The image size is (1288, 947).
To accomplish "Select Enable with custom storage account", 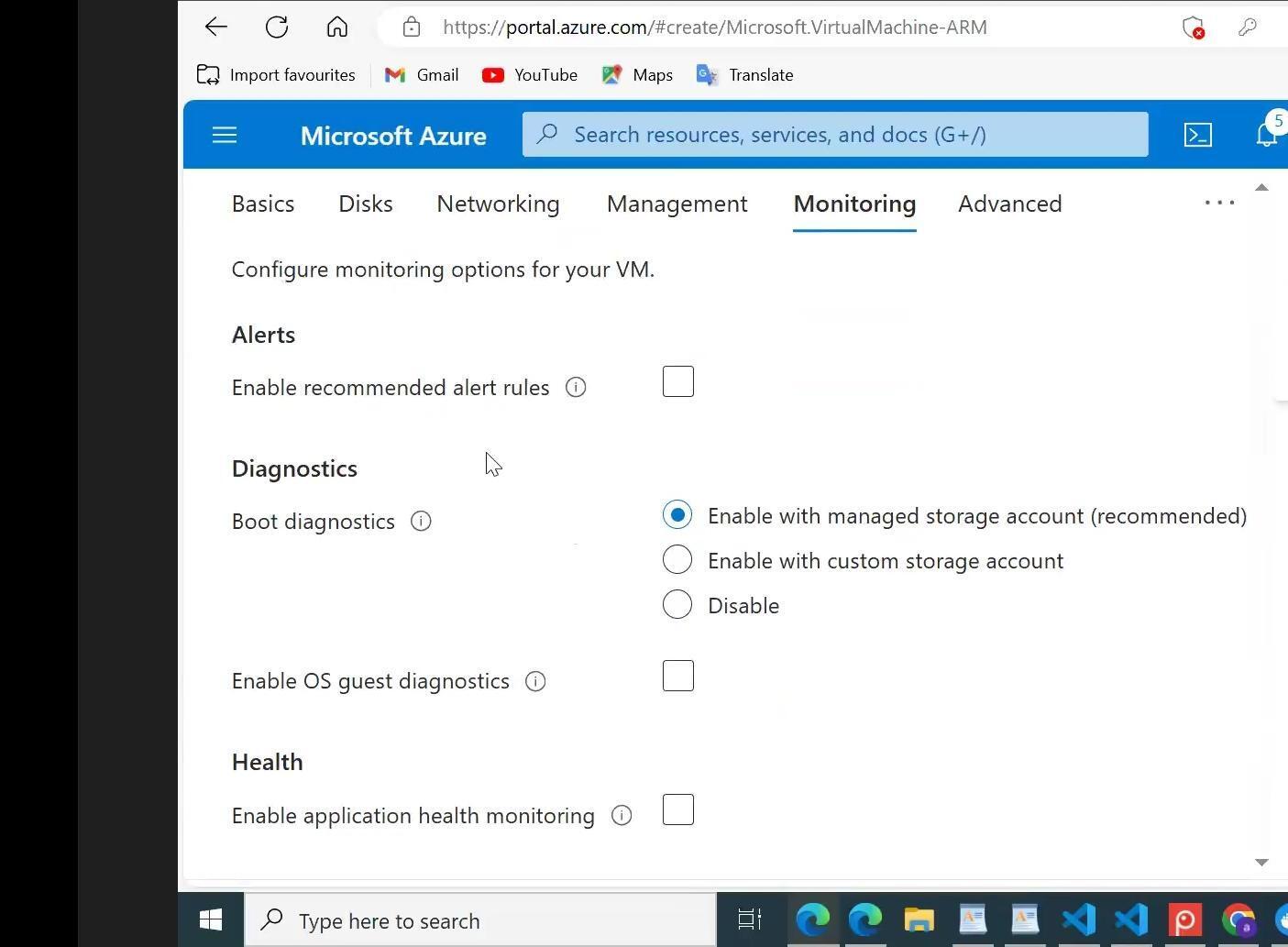I will tap(677, 559).
